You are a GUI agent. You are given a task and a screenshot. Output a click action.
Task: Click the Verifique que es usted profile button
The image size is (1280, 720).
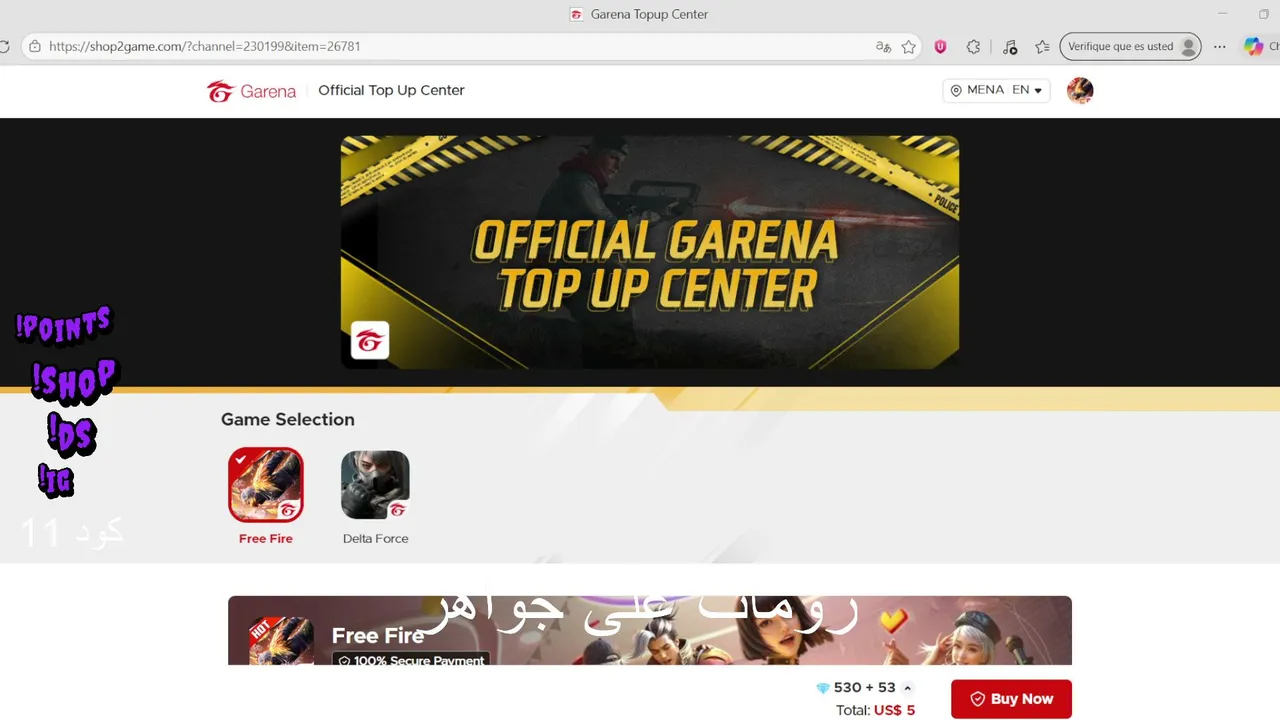coord(1130,47)
